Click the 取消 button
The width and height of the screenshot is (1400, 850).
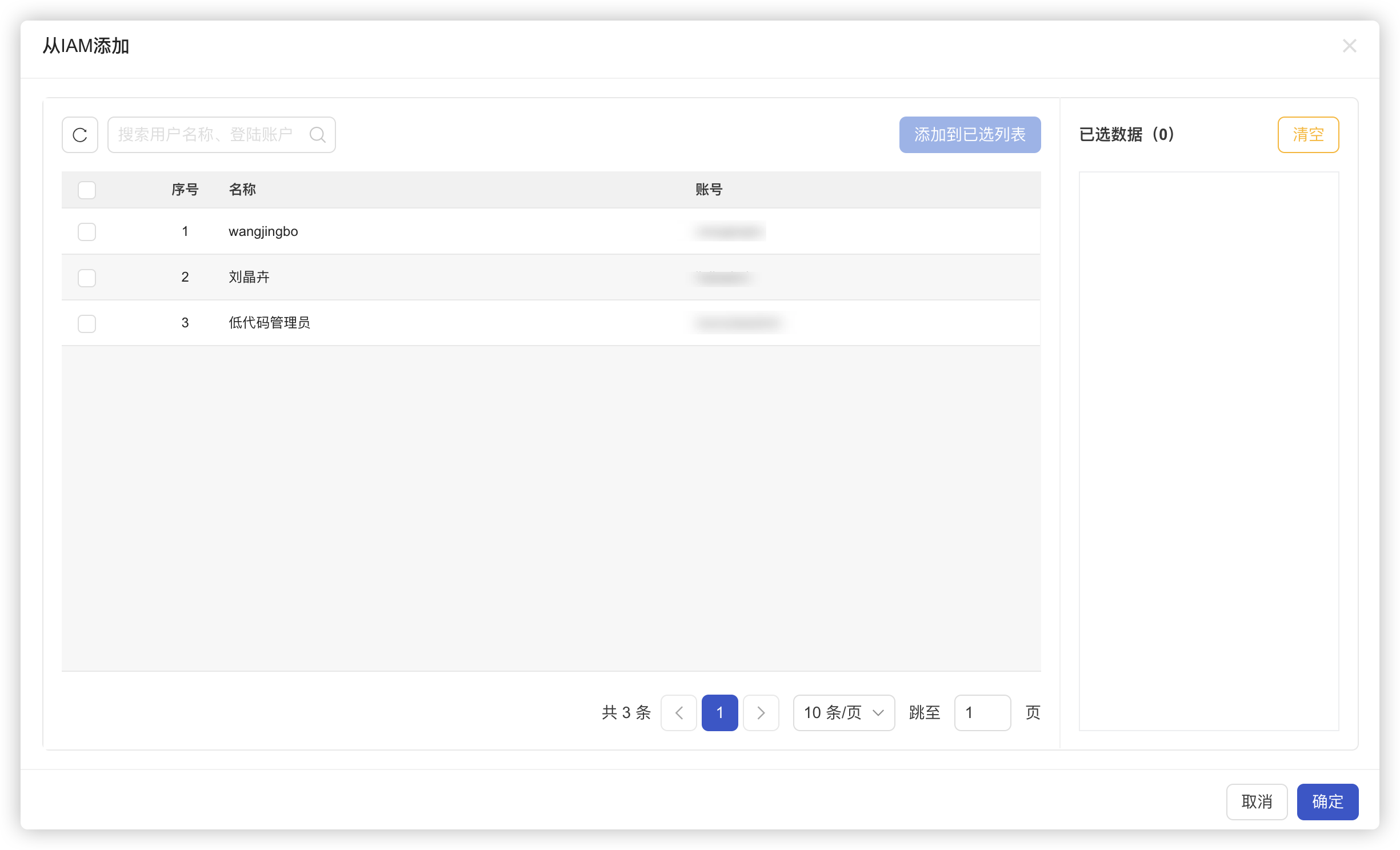(x=1257, y=801)
